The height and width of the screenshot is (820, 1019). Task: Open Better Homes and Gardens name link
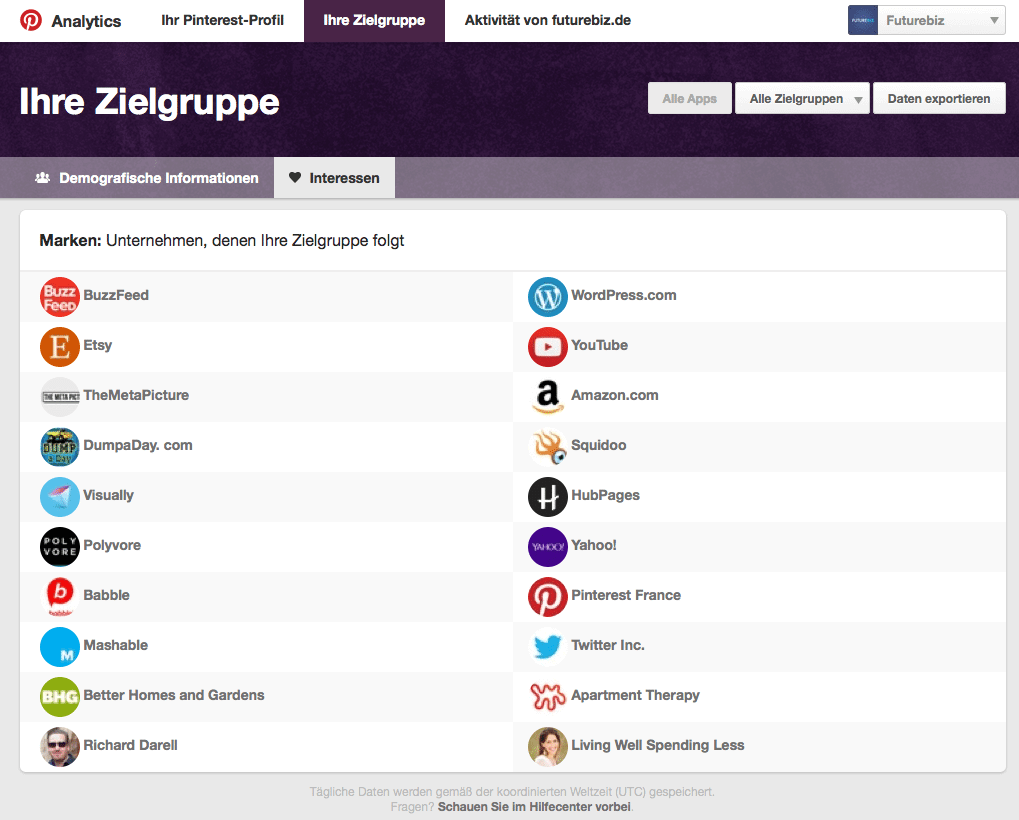[x=174, y=696]
